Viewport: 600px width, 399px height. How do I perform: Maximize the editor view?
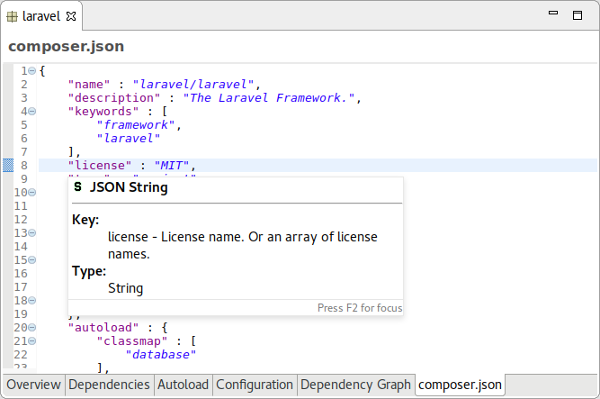point(577,15)
